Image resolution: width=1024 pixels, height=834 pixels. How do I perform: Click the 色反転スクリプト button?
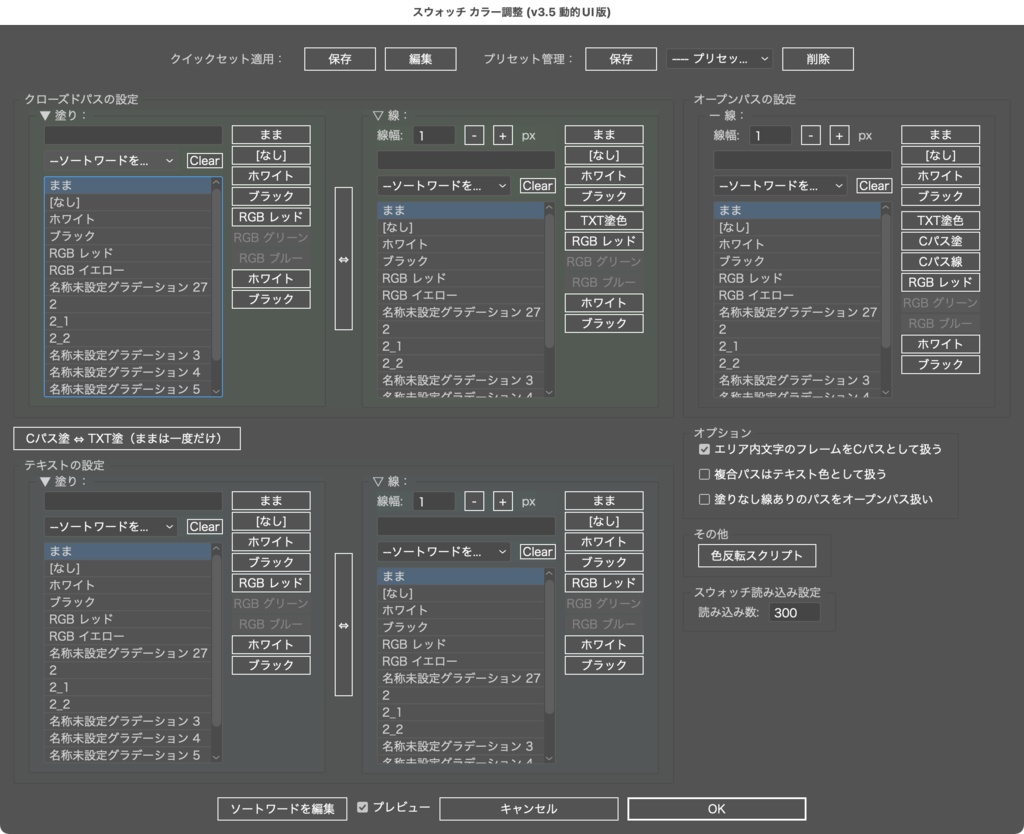pos(757,555)
